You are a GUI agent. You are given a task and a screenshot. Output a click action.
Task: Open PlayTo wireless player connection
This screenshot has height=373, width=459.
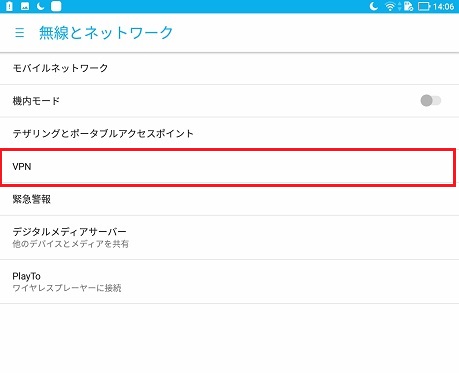[229, 282]
